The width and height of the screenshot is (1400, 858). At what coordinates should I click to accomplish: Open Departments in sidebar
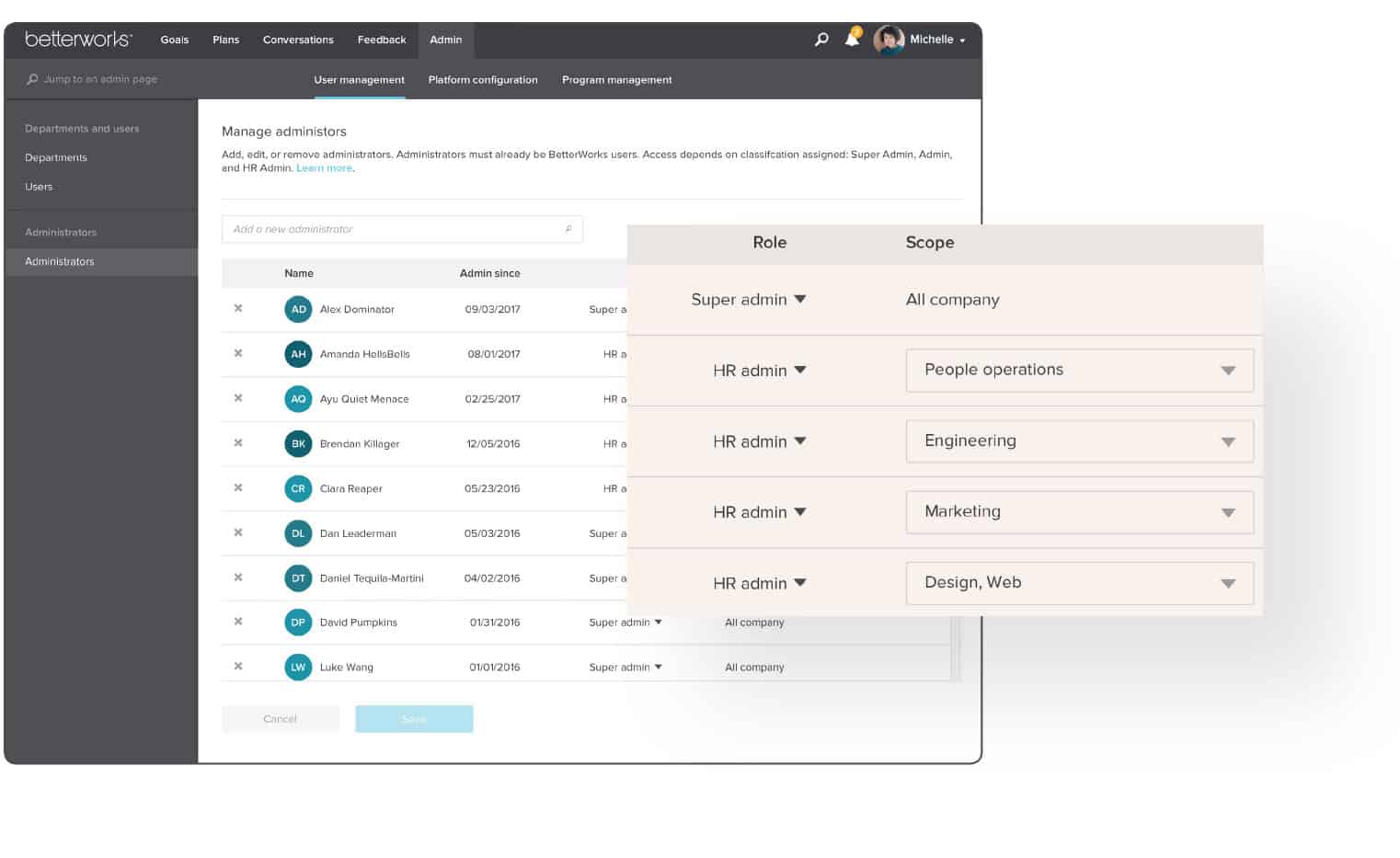coord(56,157)
